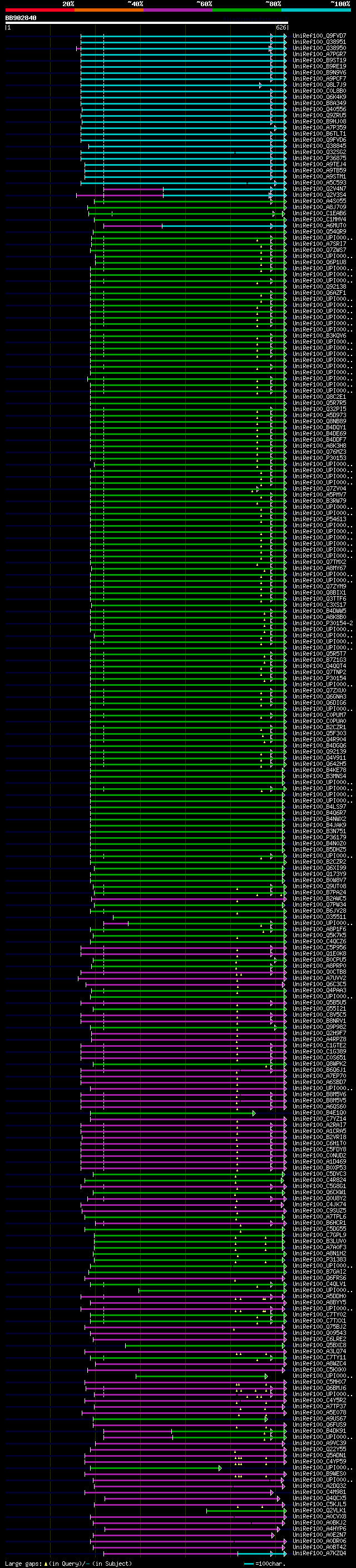Click the green alignment bar for UniRef100_A4S055
Viewport: 356px width, 1568px height.
click(189, 201)
